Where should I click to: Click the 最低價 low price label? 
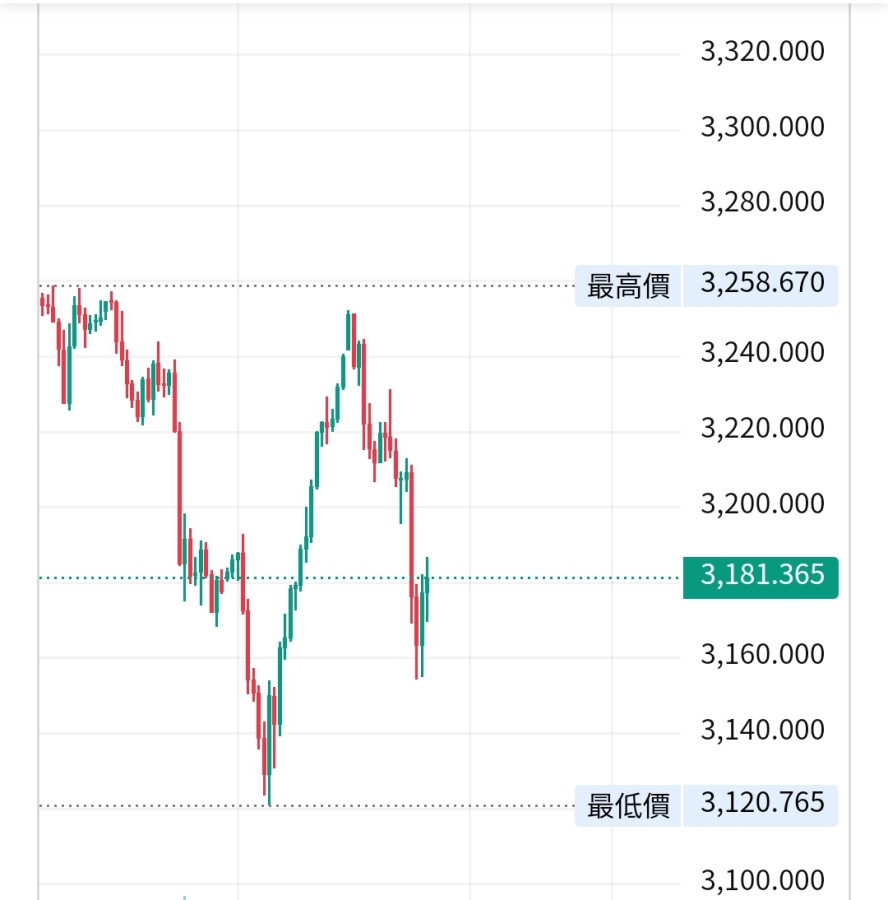(x=628, y=805)
